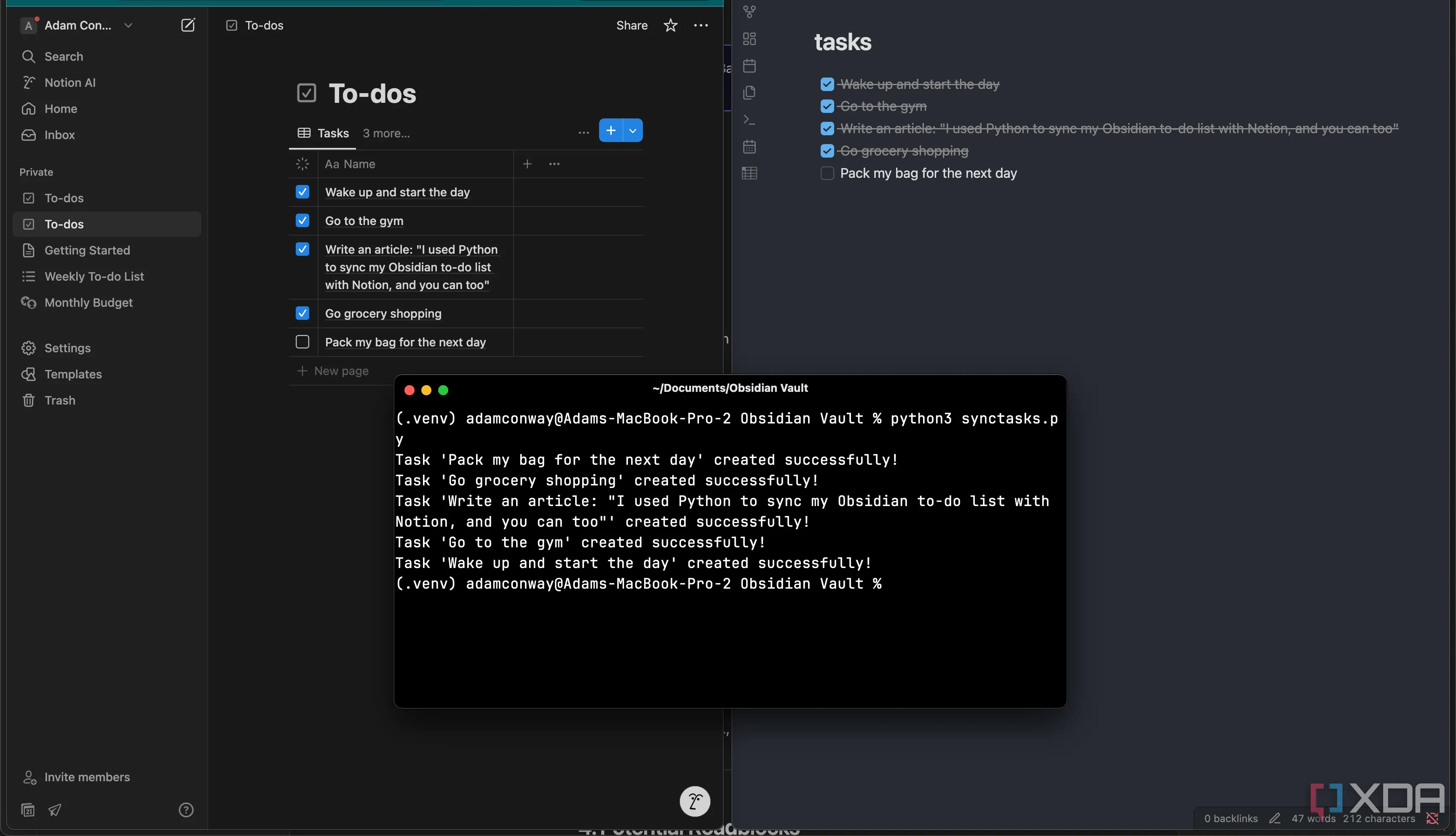
Task: Open view options dots next to blue New button
Action: point(583,133)
